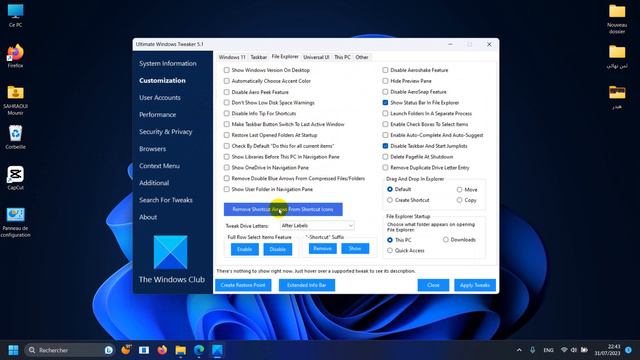Open the Firefox desktop shortcut
This screenshot has width=640, height=360.
15,56
